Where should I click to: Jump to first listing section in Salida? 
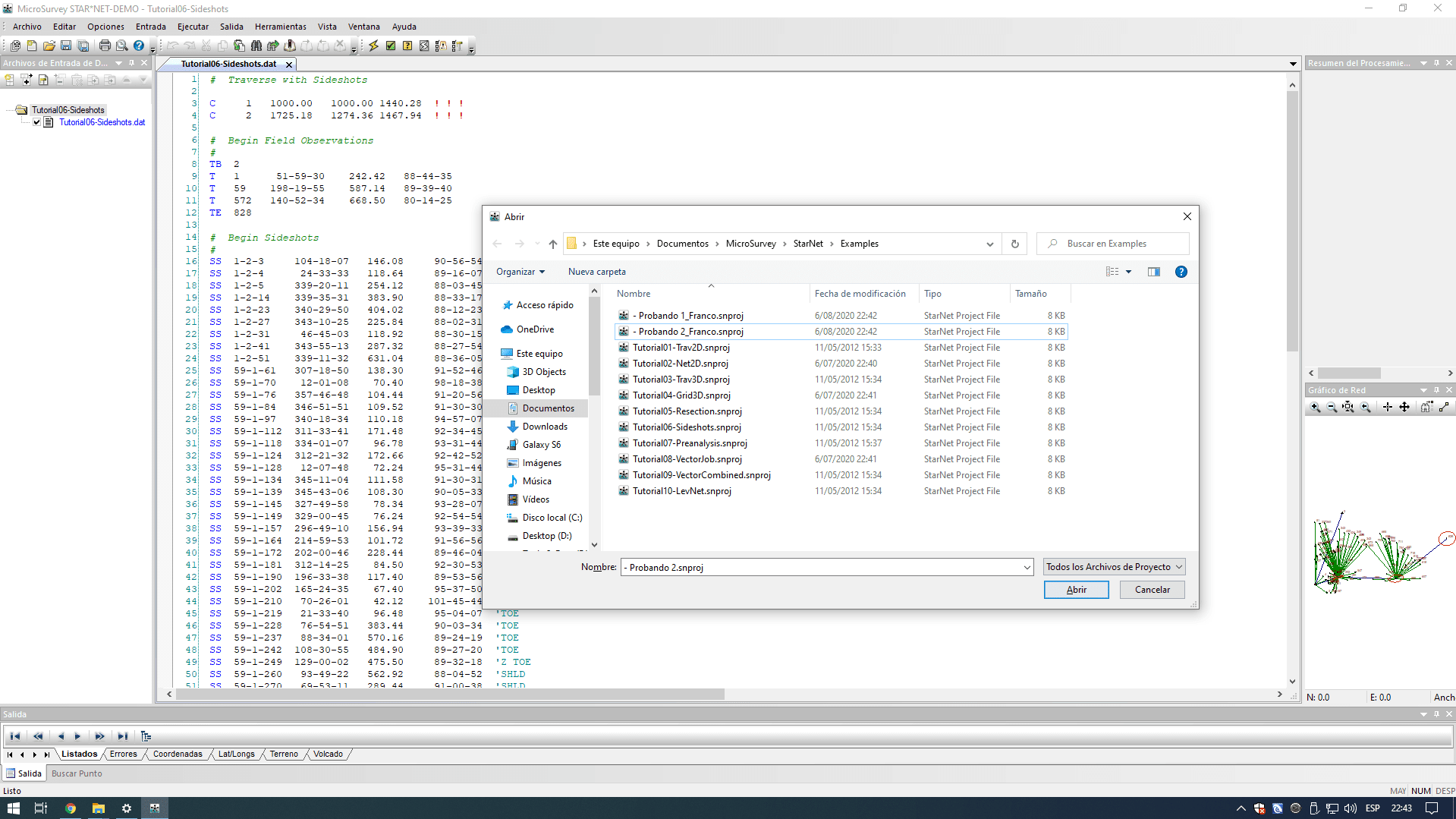tap(15, 736)
